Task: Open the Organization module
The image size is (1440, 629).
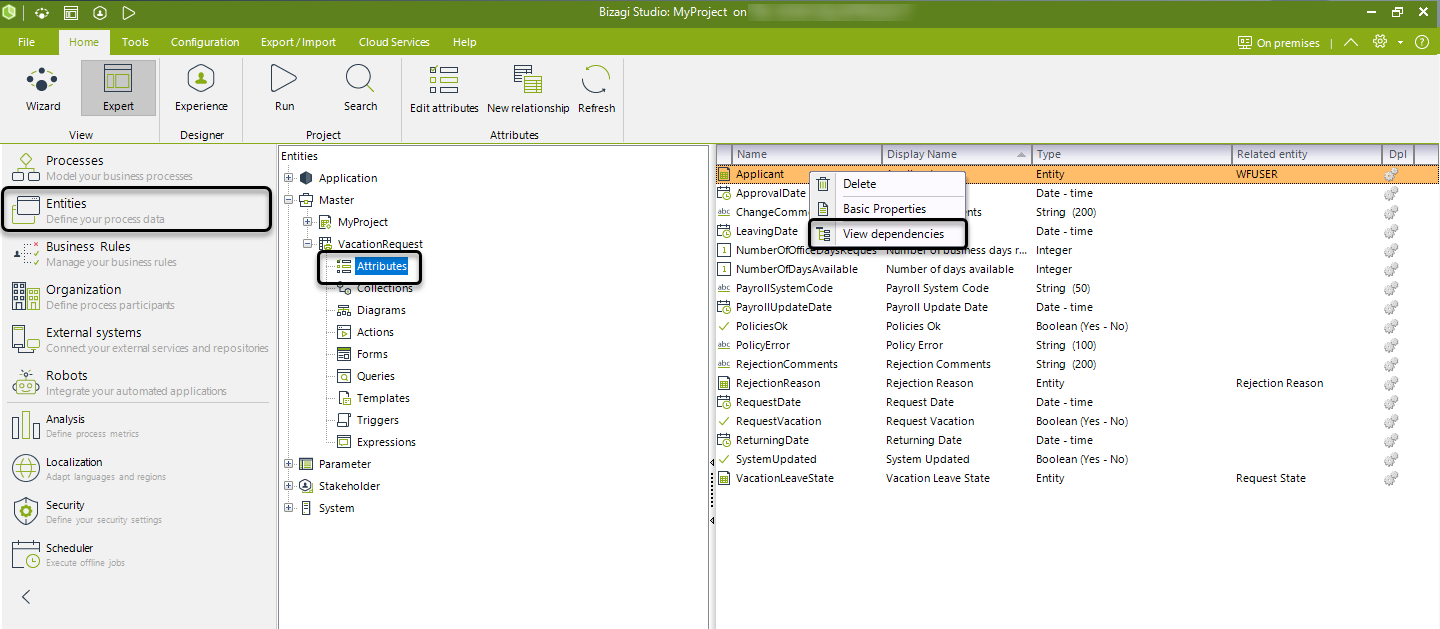Action: pyautogui.click(x=139, y=296)
